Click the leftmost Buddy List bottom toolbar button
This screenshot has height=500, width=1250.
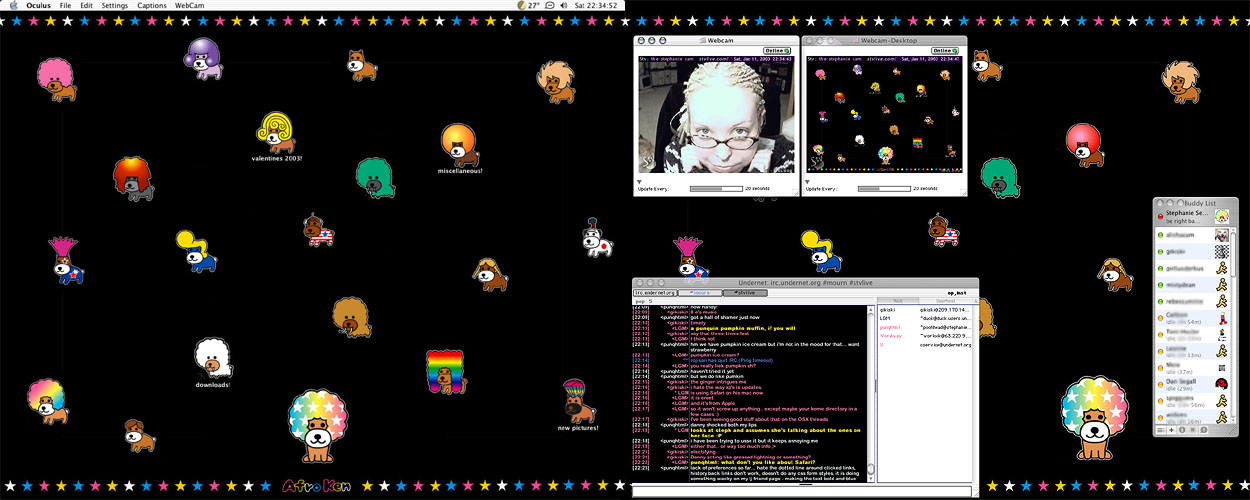click(1163, 430)
